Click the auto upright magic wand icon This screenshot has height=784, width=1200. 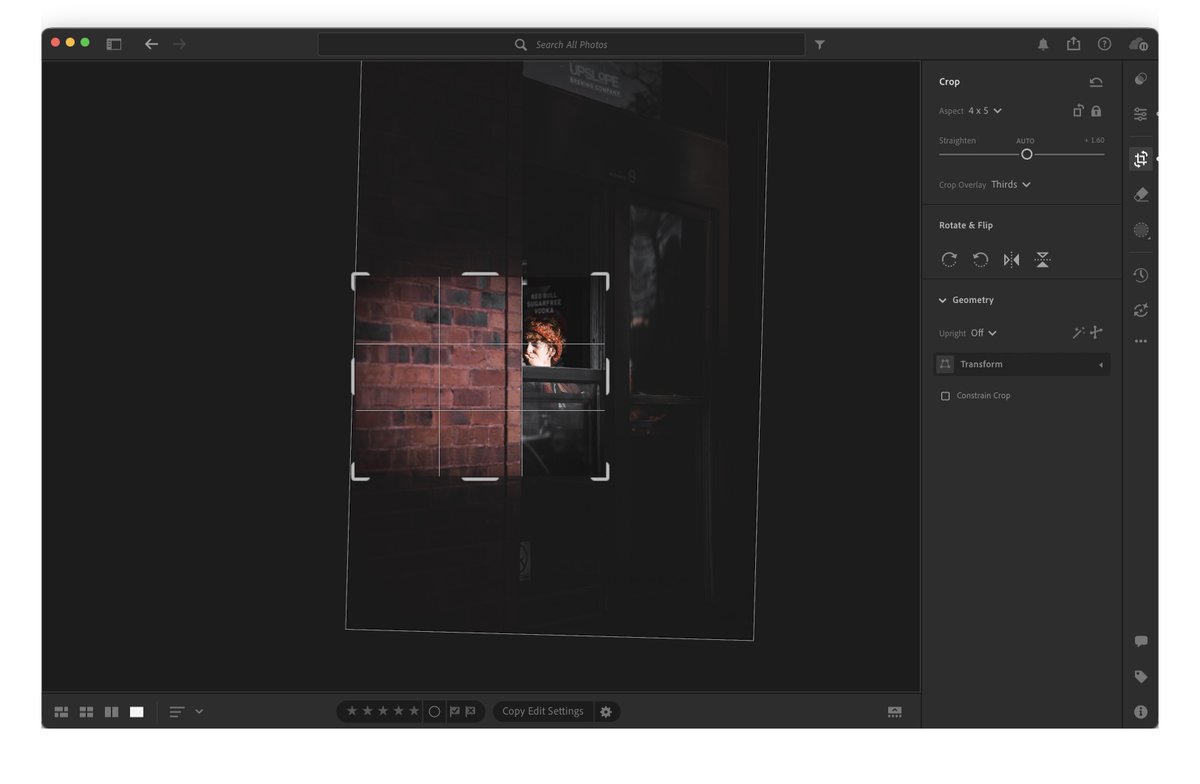(1078, 333)
